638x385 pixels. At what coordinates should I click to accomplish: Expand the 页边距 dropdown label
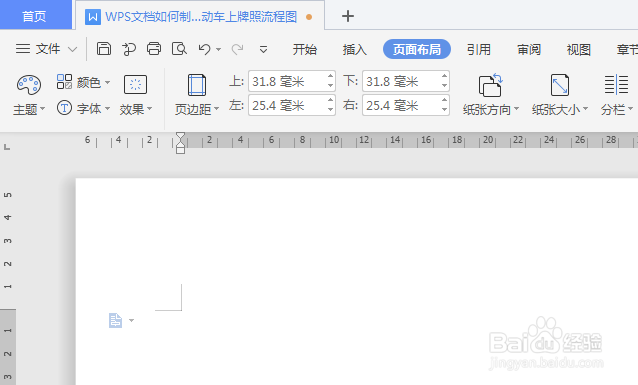click(x=197, y=109)
